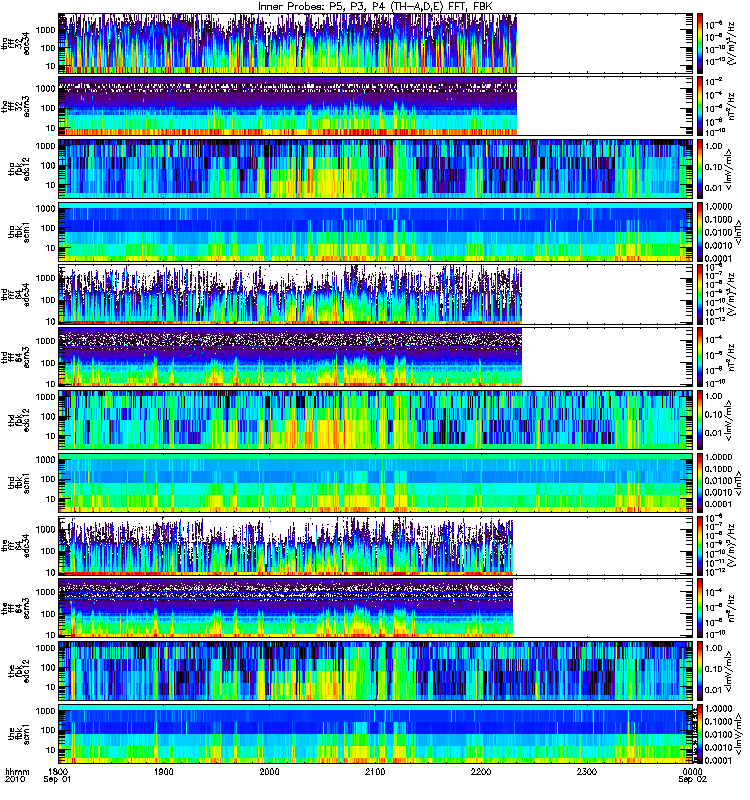This screenshot has height=800, width=750.
Task: Click the 2100 time axis label
Action: click(x=375, y=772)
